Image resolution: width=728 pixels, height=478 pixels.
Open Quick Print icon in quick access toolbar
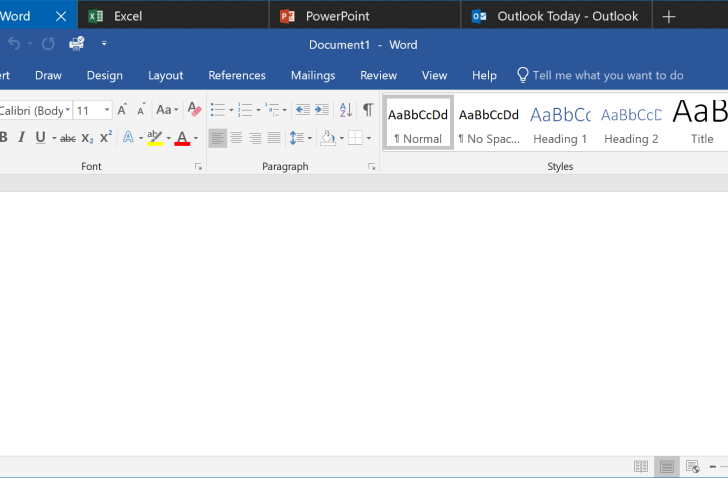(77, 44)
